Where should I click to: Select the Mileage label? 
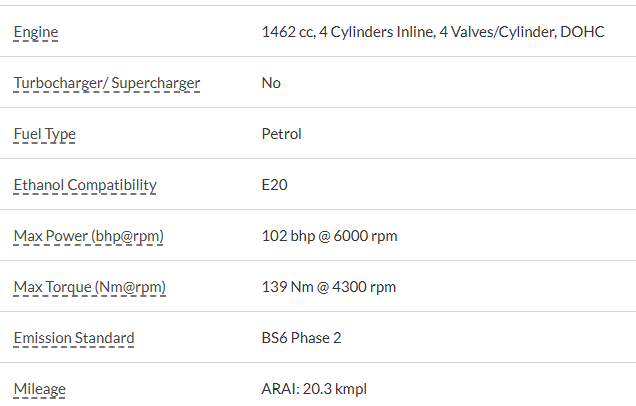pos(39,389)
